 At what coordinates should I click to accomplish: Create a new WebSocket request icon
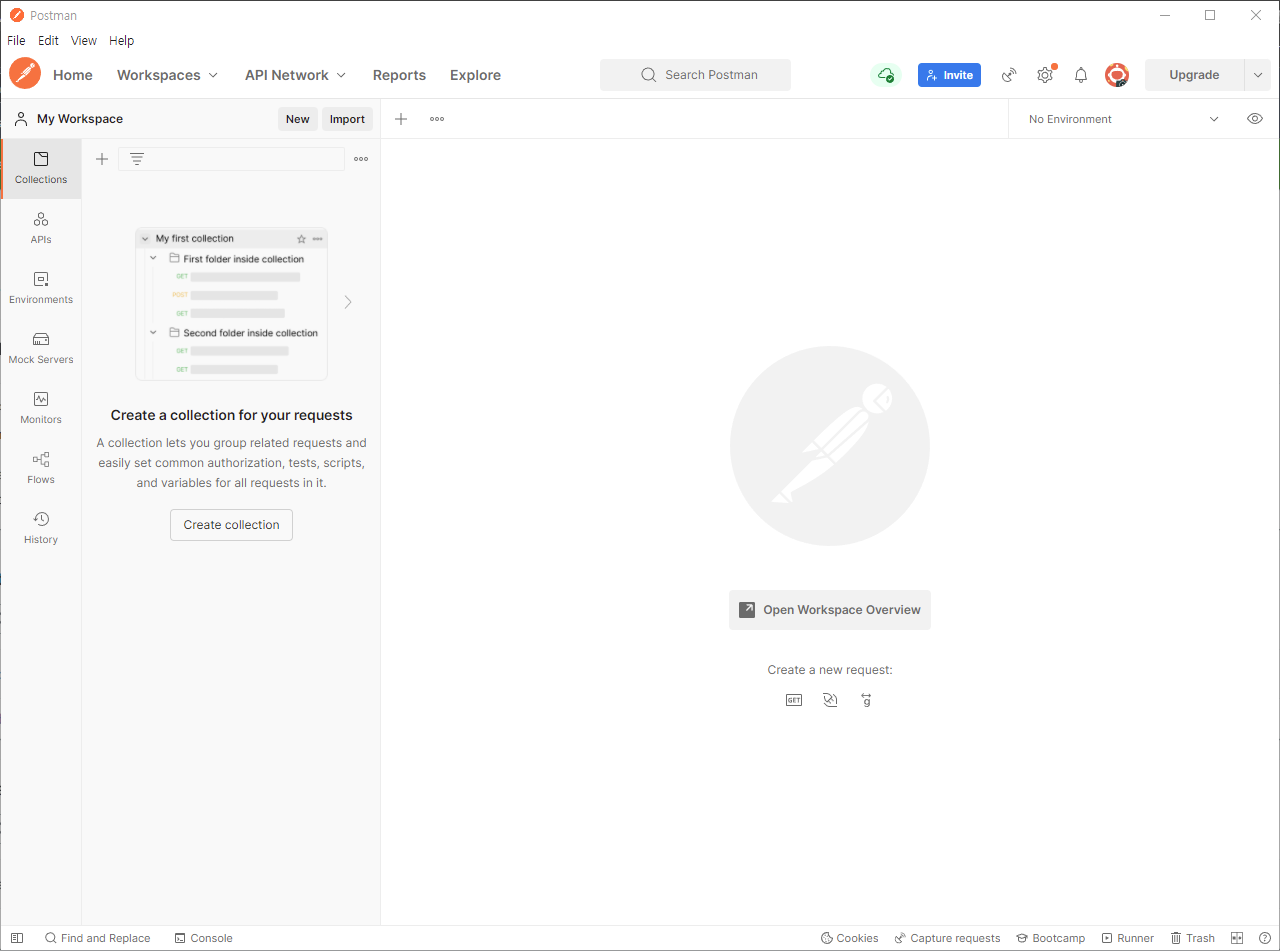pyautogui.click(x=830, y=700)
